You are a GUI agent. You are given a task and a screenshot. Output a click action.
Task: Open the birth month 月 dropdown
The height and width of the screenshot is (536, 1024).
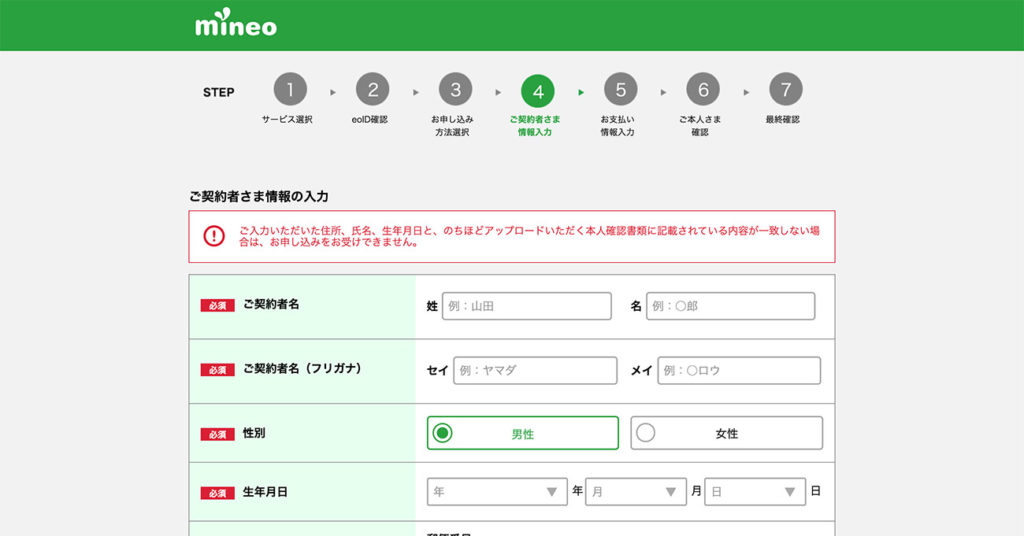click(x=635, y=492)
